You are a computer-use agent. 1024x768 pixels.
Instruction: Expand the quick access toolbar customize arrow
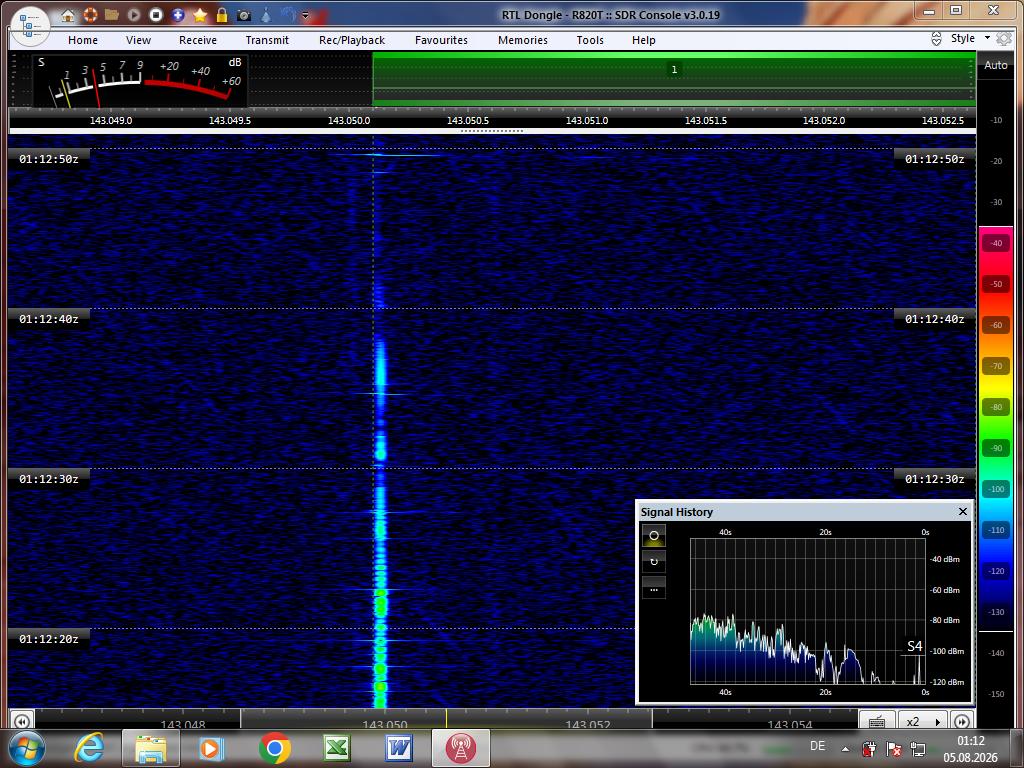click(x=306, y=16)
